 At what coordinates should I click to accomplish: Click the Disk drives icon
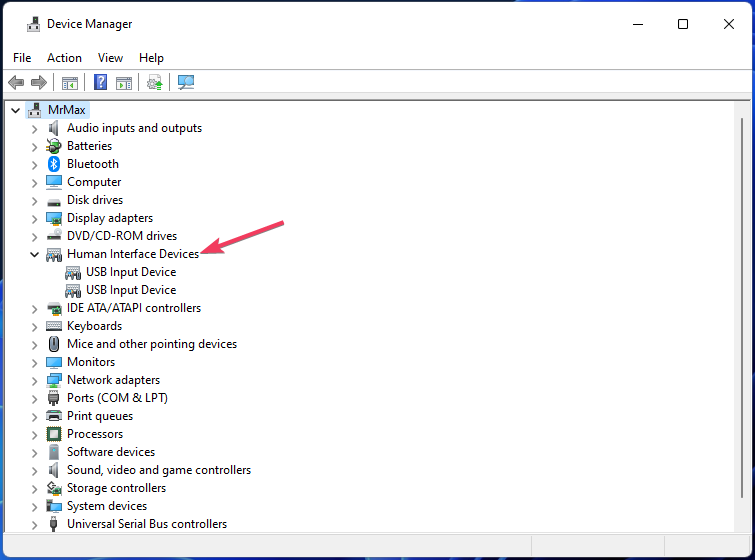(53, 201)
